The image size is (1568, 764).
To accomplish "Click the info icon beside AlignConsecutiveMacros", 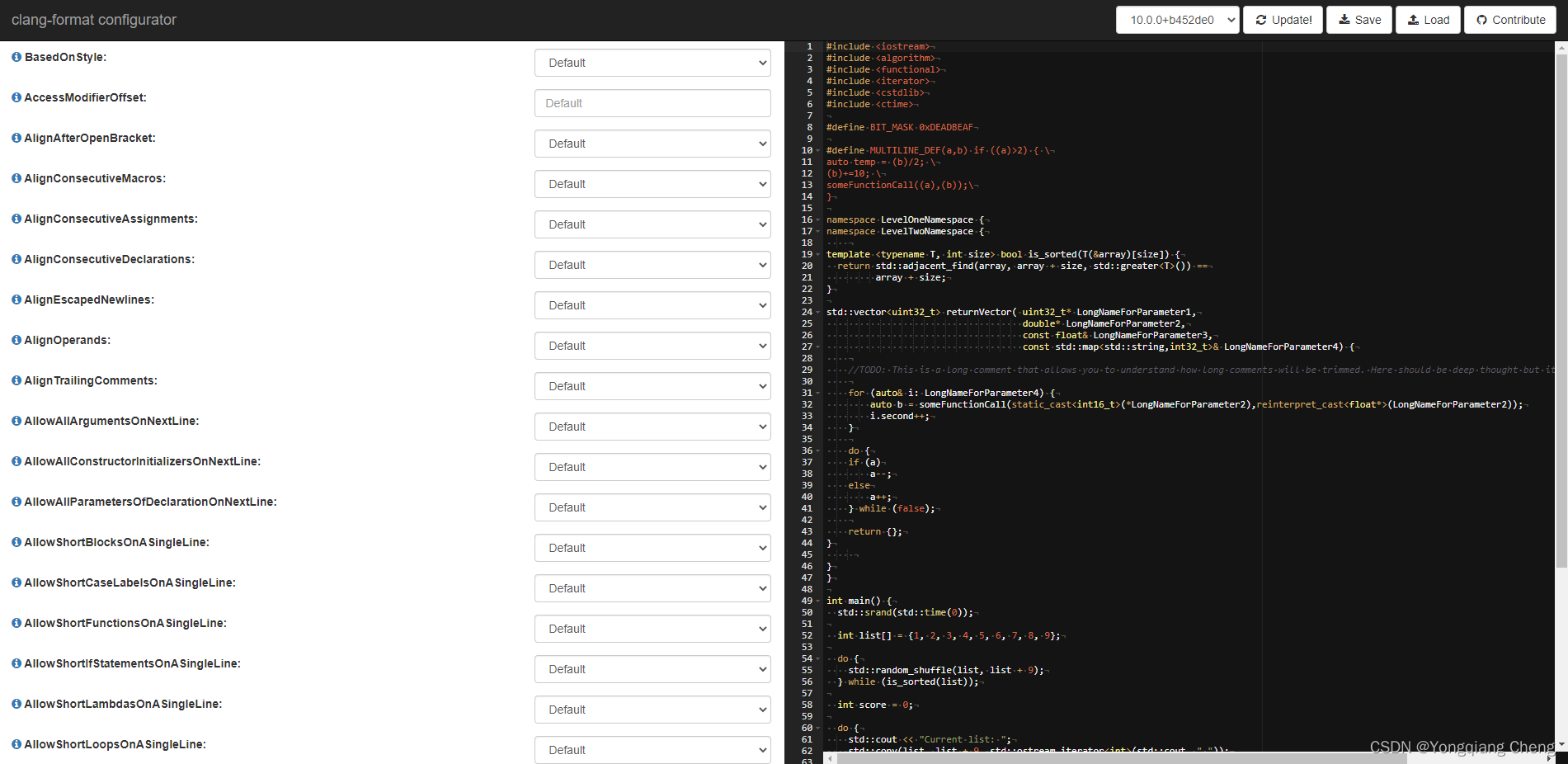I will pyautogui.click(x=16, y=178).
